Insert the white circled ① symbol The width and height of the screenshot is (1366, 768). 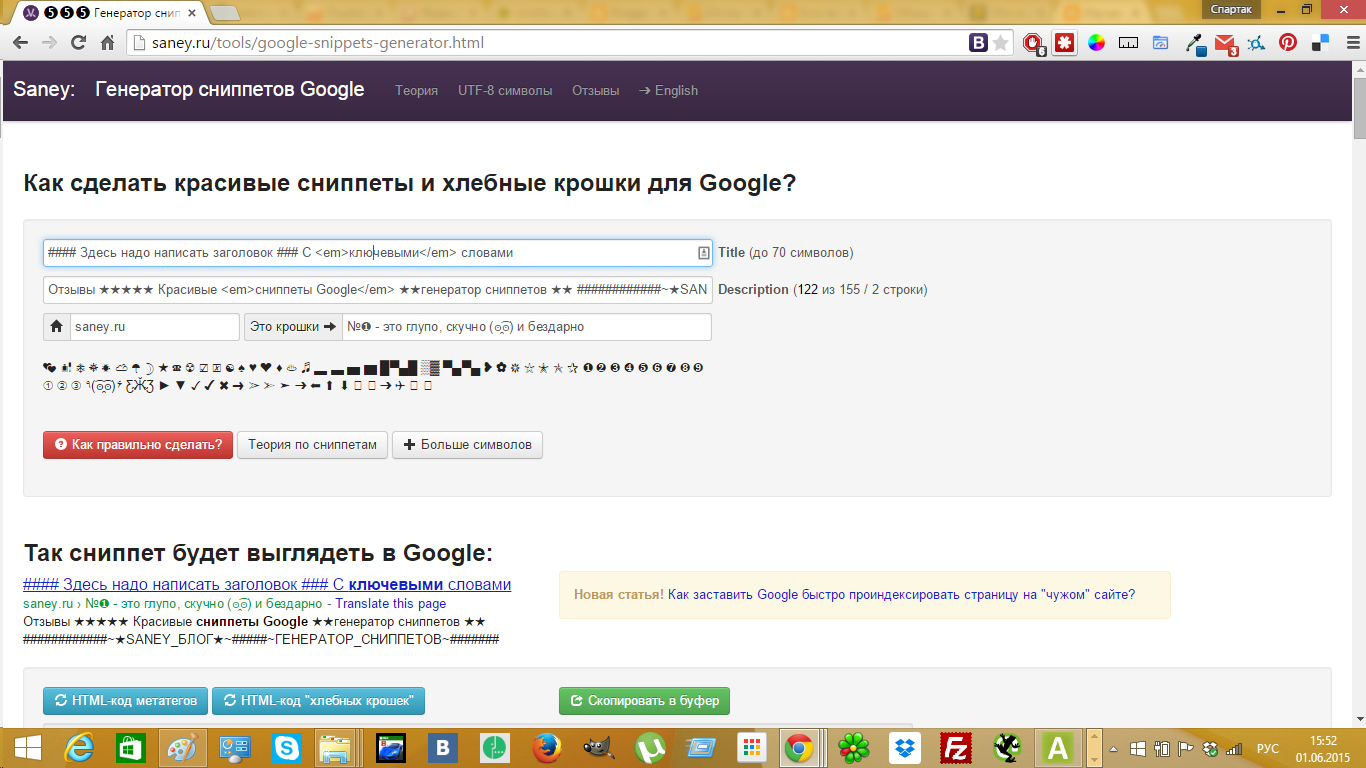48,385
